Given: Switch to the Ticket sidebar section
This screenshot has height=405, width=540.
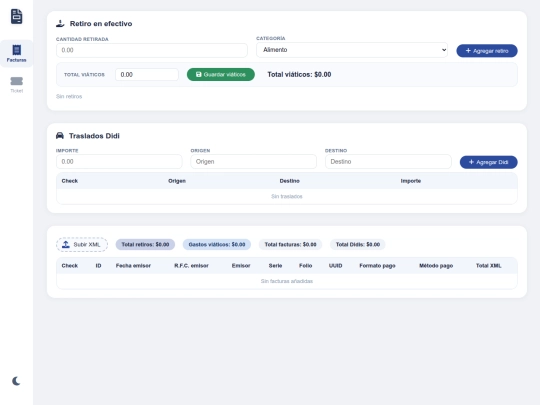Looking at the screenshot, I should (17, 84).
